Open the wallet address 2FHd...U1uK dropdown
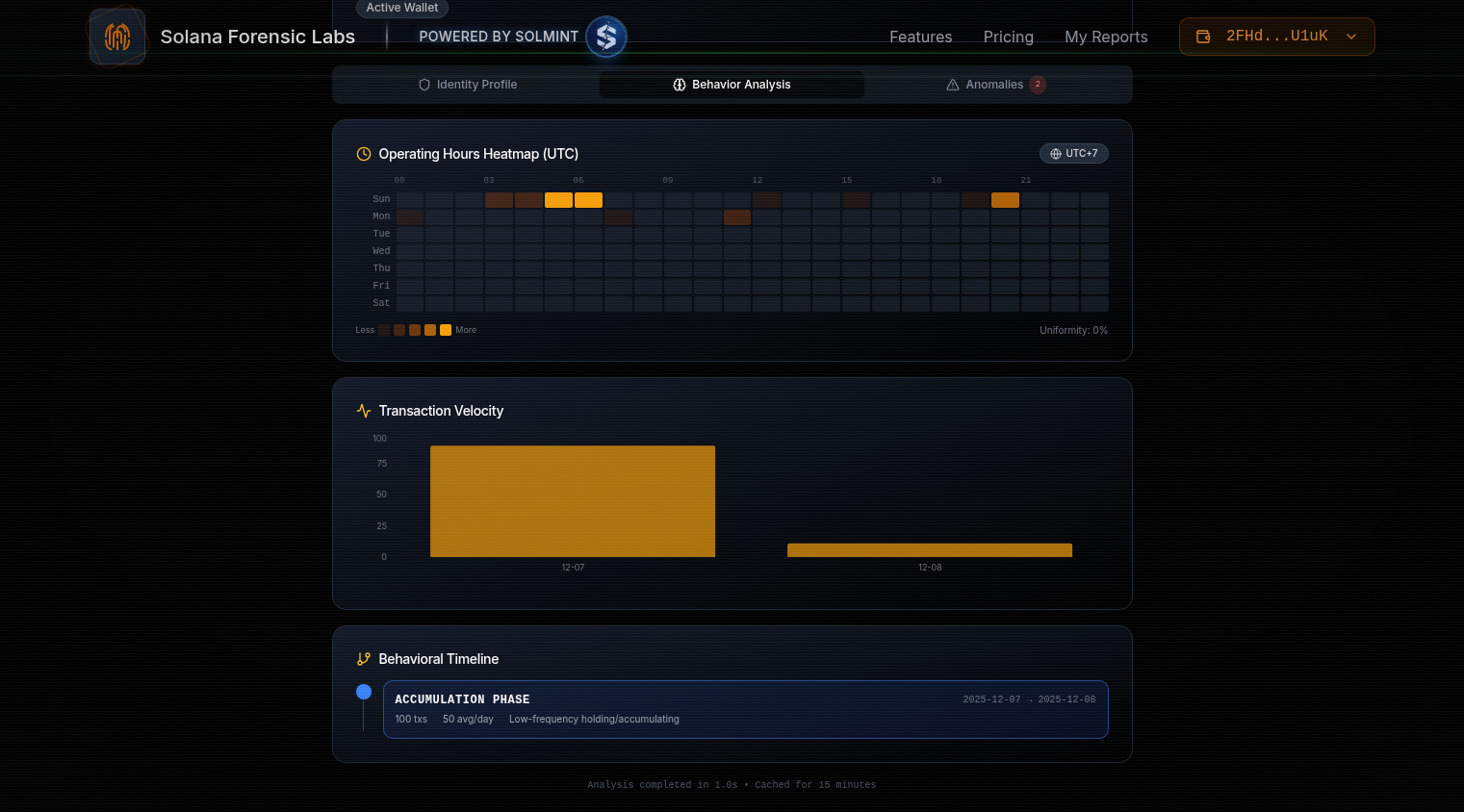 1276,36
